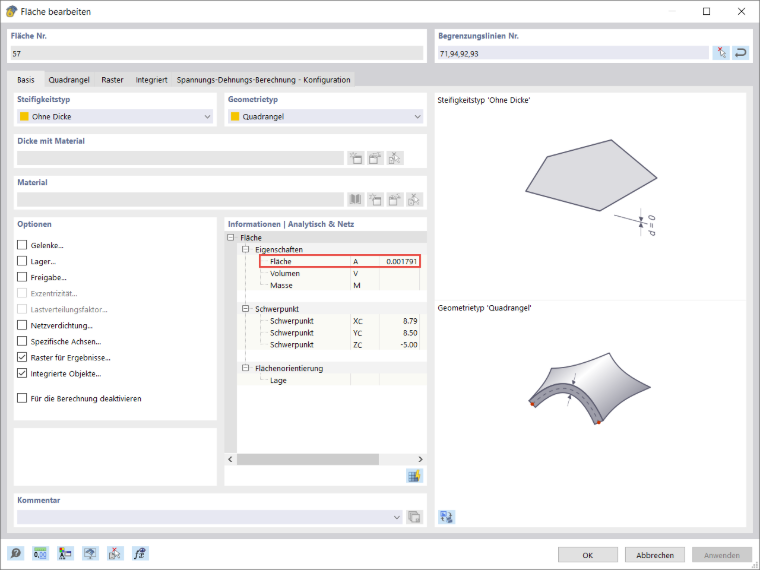The height and width of the screenshot is (570, 760).
Task: Enable the Freigabe checkbox
Action: point(22,277)
